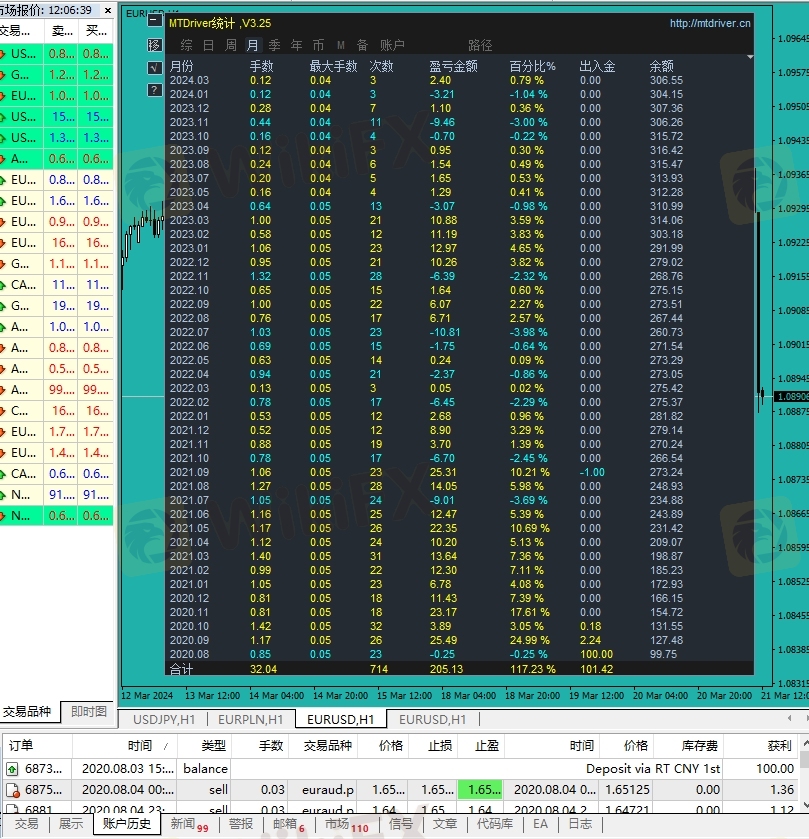Screen dimensions: 809x839
Task: Click the 路径 path button
Action: point(480,45)
